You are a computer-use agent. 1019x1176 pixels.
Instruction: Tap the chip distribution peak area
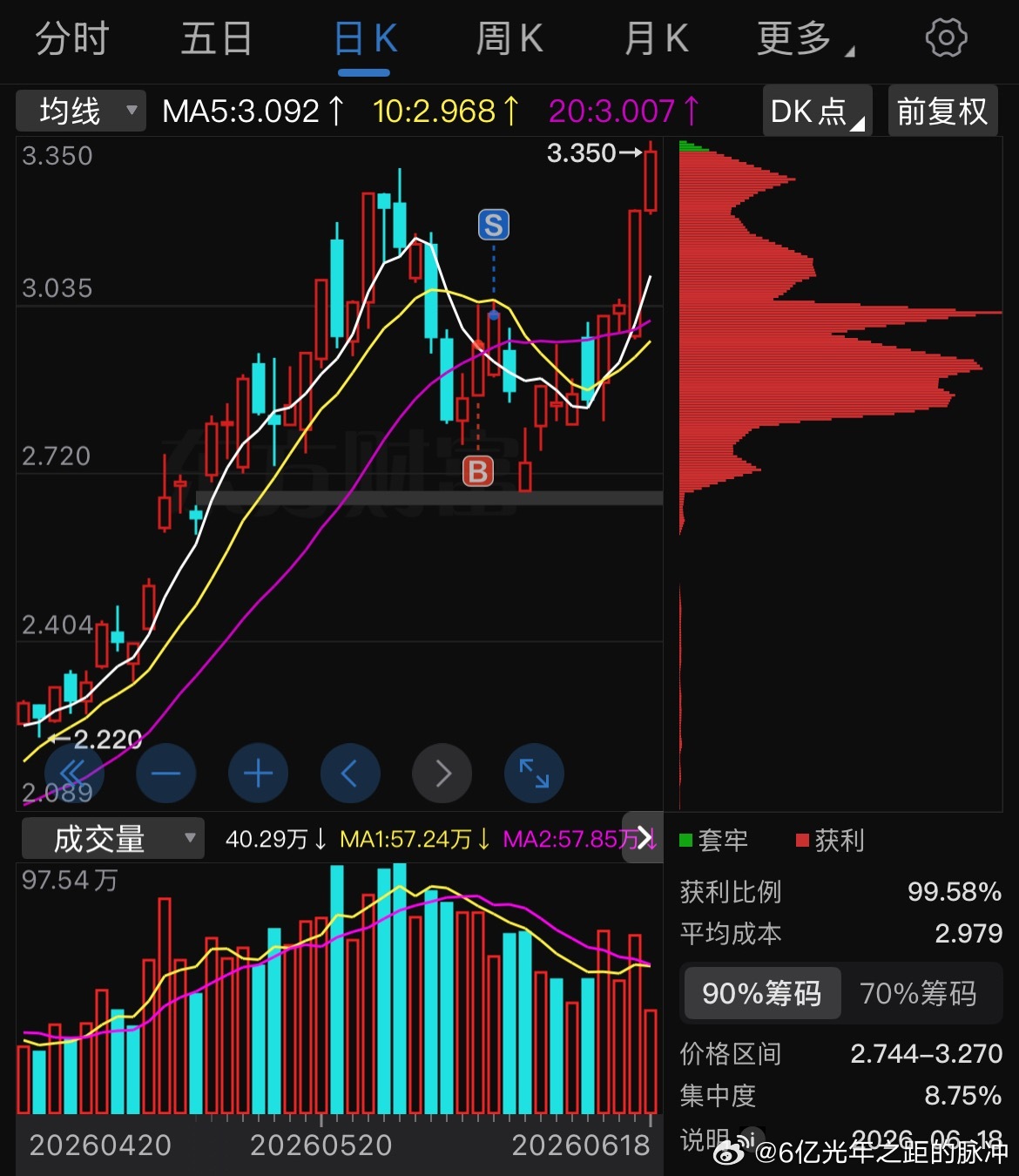coord(840,312)
